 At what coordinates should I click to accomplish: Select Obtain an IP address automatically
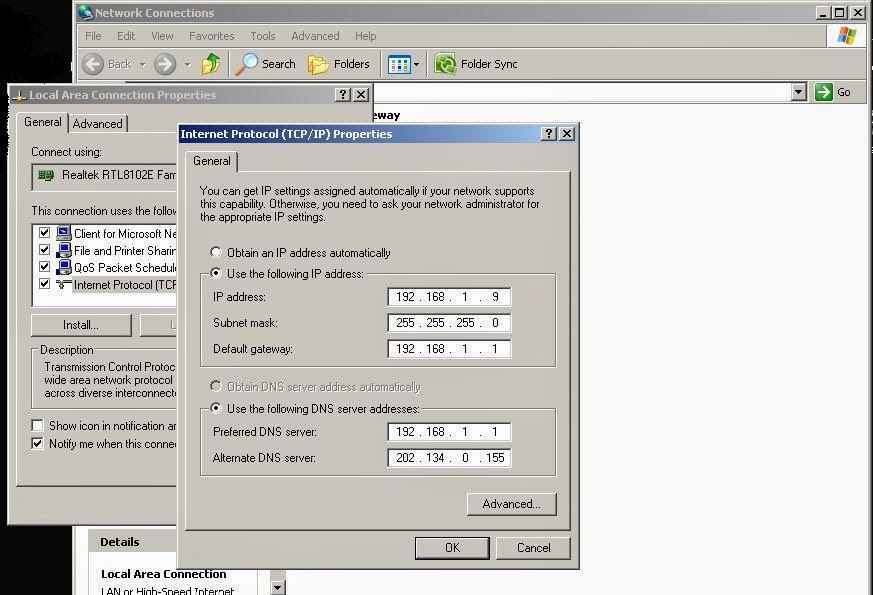pos(216,252)
